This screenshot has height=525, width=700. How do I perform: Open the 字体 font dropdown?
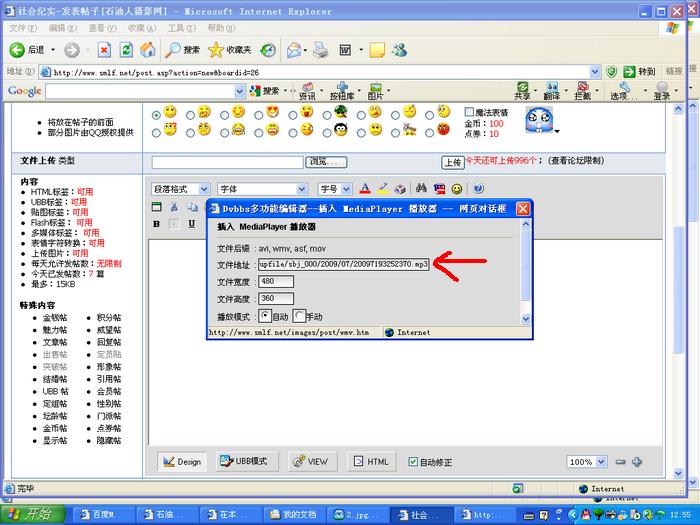302,189
